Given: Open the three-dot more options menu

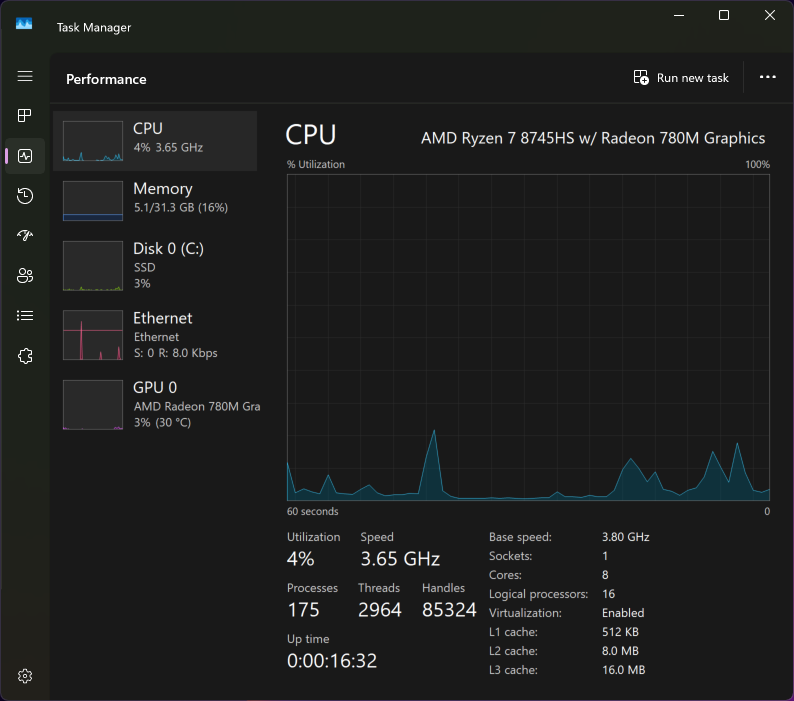Looking at the screenshot, I should [768, 77].
